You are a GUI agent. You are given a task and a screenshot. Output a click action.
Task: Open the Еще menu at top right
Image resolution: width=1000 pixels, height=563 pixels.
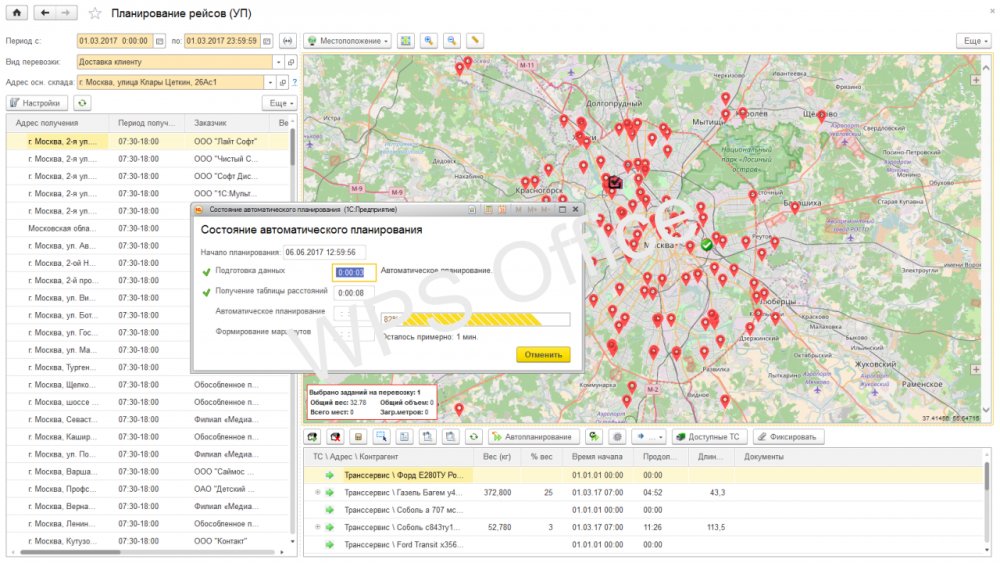pos(973,41)
